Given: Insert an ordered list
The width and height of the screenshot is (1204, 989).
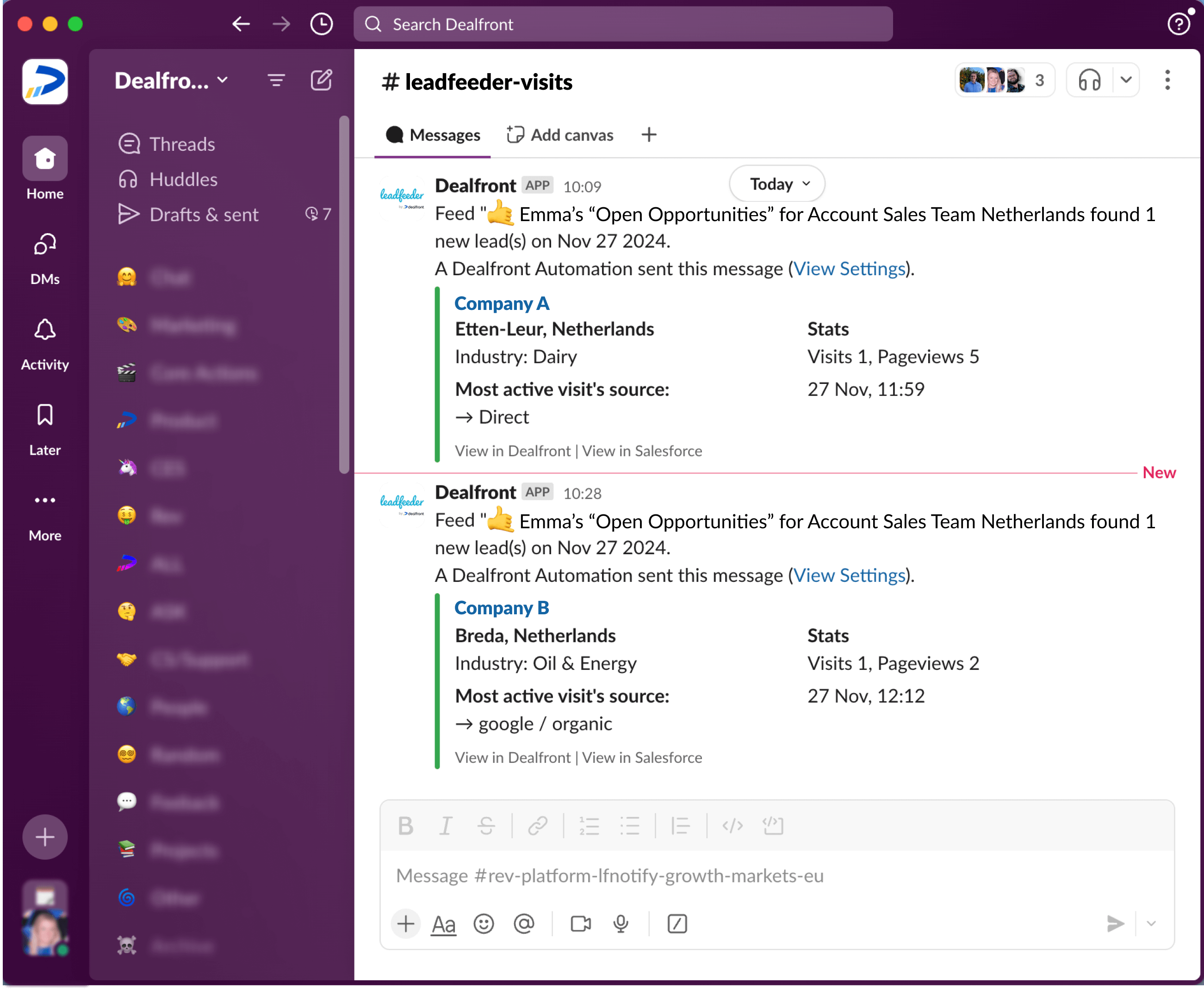Looking at the screenshot, I should pos(588,826).
